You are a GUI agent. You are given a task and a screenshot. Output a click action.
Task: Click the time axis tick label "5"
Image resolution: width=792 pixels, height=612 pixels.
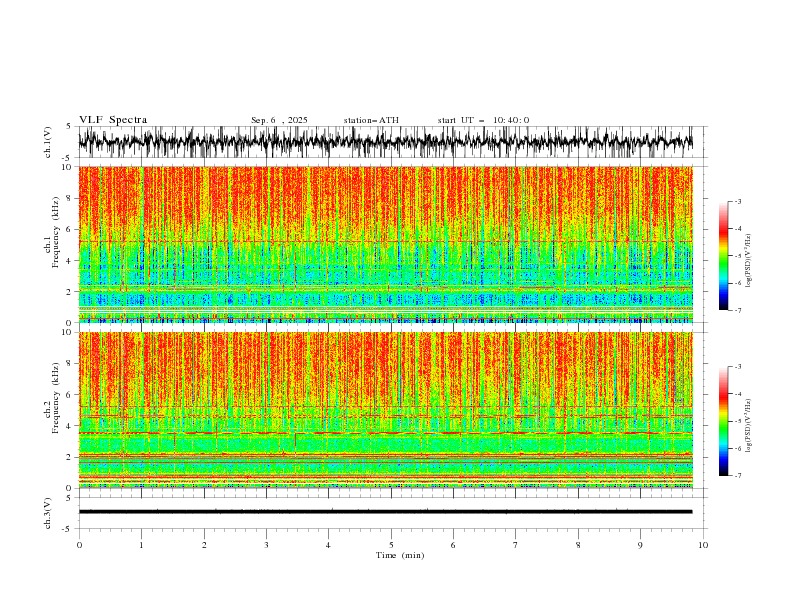[x=391, y=545]
